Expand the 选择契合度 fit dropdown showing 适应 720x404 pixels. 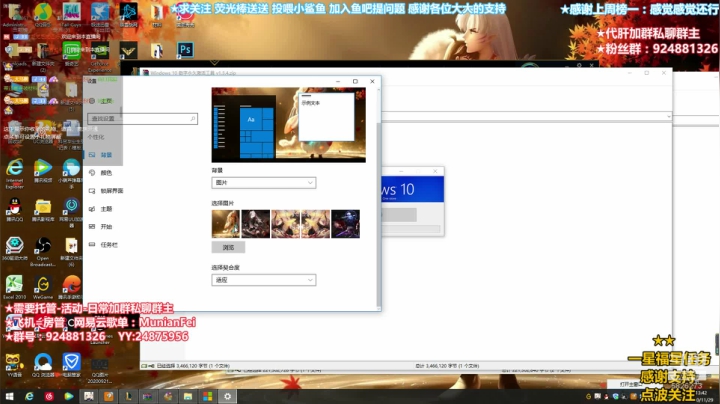264,280
